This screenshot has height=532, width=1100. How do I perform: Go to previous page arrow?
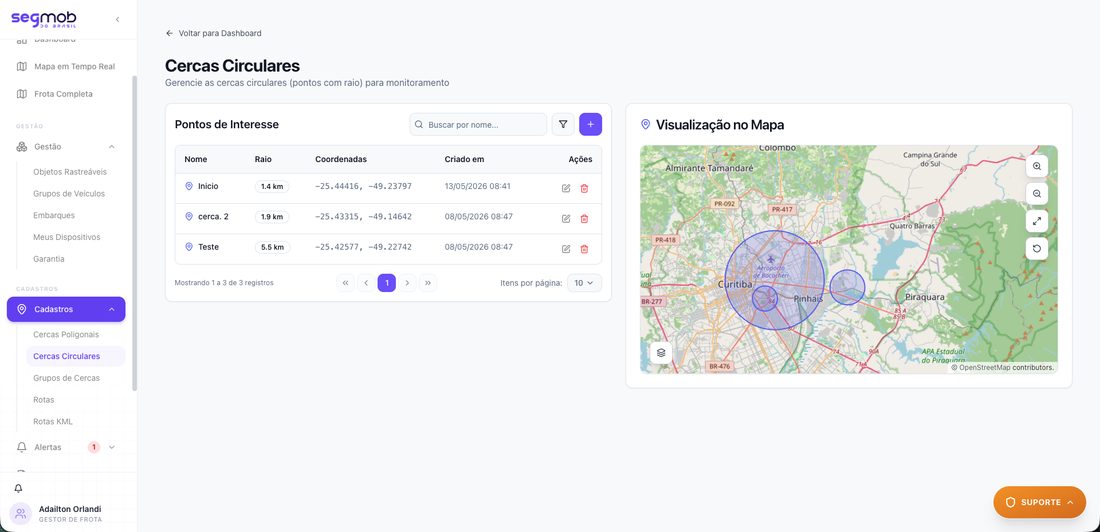point(365,283)
